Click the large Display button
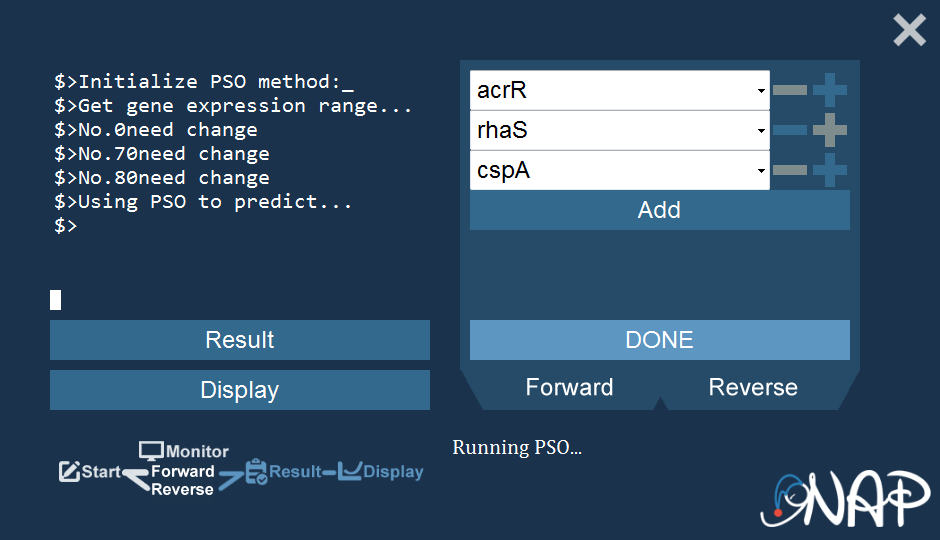Viewport: 940px width, 540px height. tap(240, 390)
